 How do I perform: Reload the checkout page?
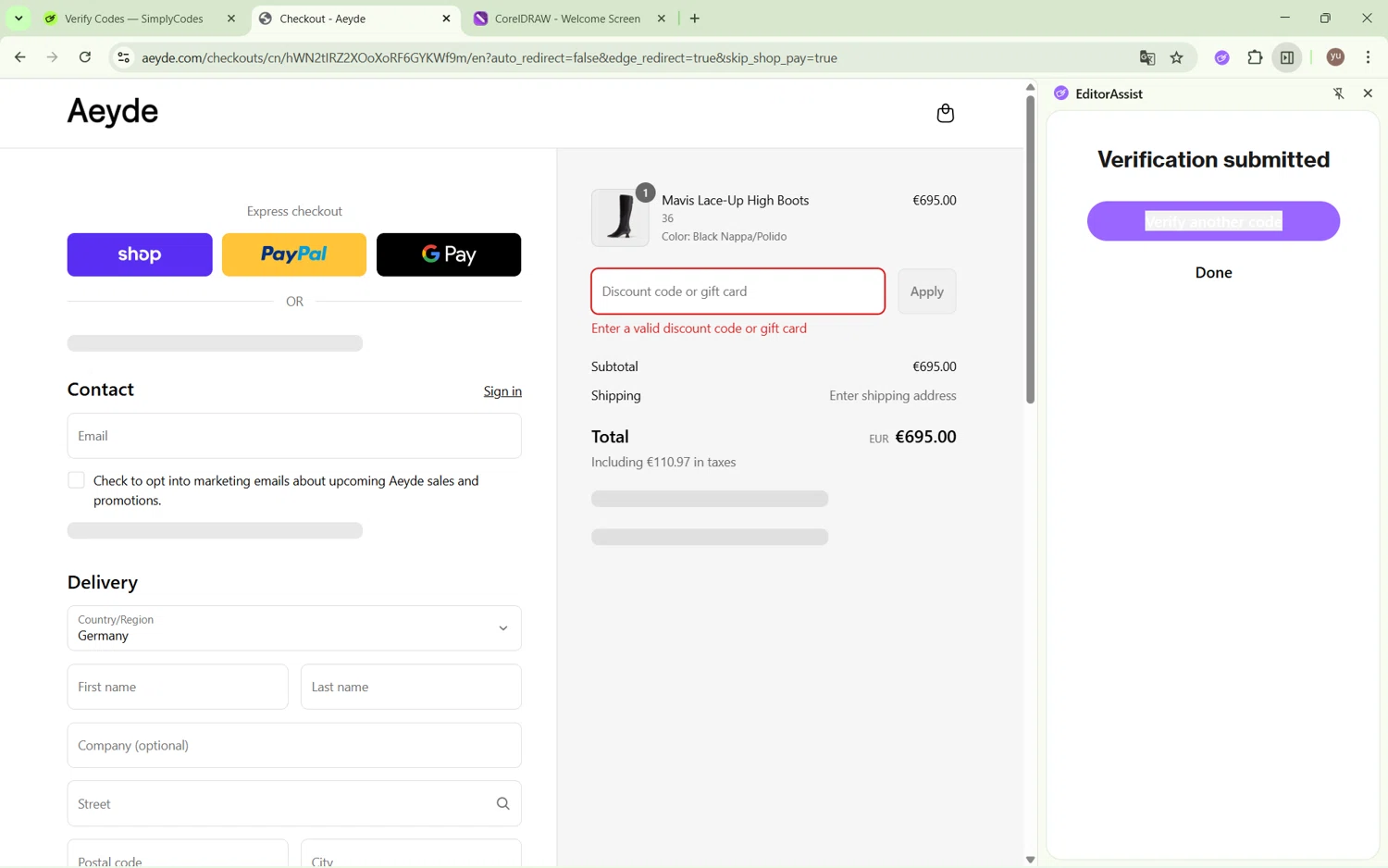pyautogui.click(x=85, y=57)
